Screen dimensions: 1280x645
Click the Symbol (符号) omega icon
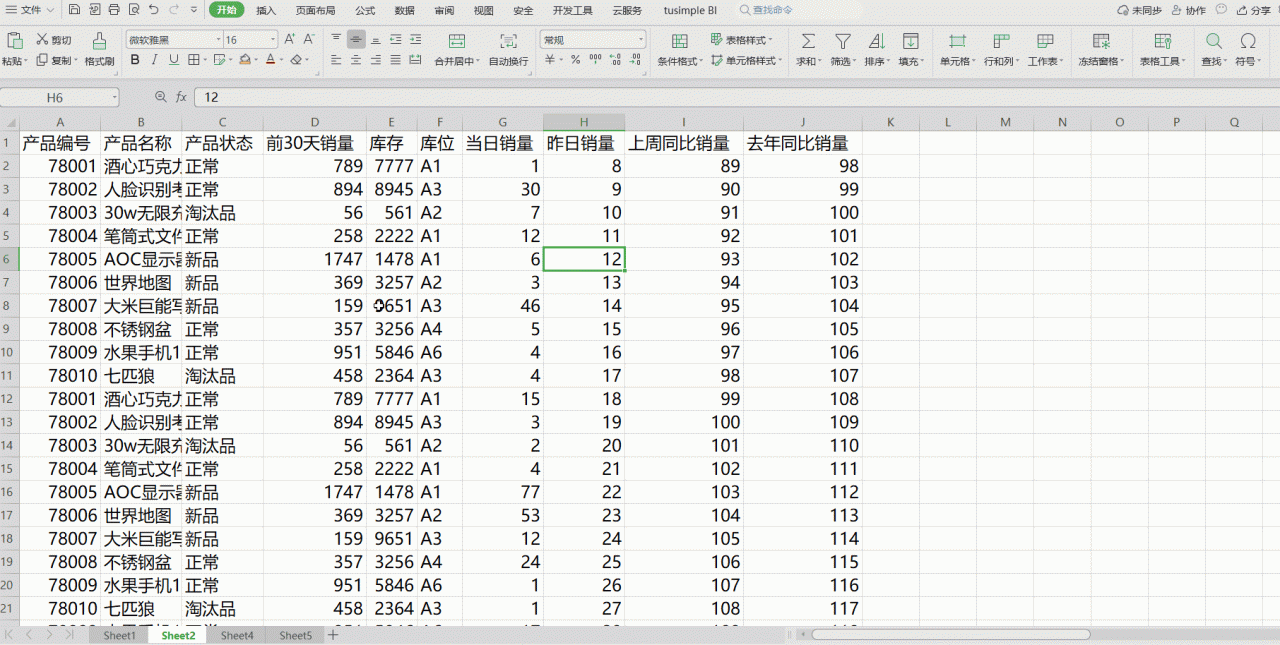[1247, 41]
